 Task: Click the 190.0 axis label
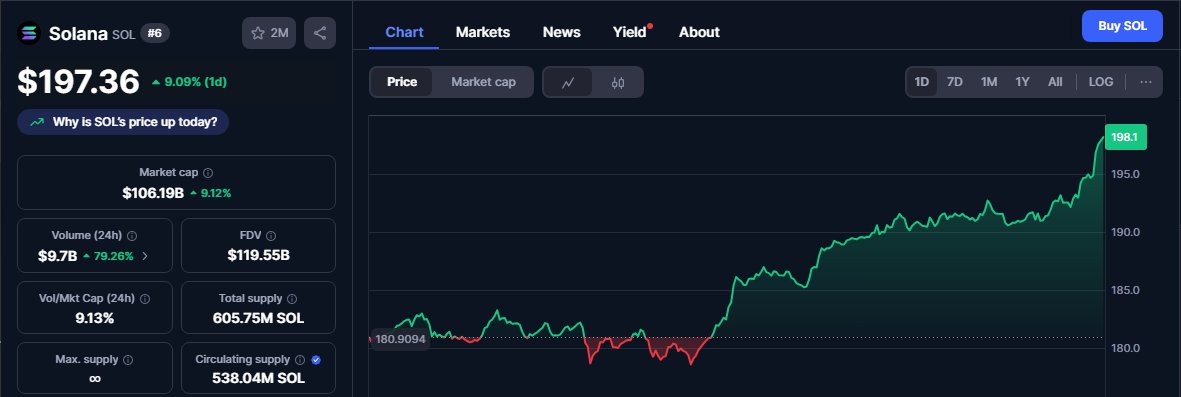[1125, 232]
